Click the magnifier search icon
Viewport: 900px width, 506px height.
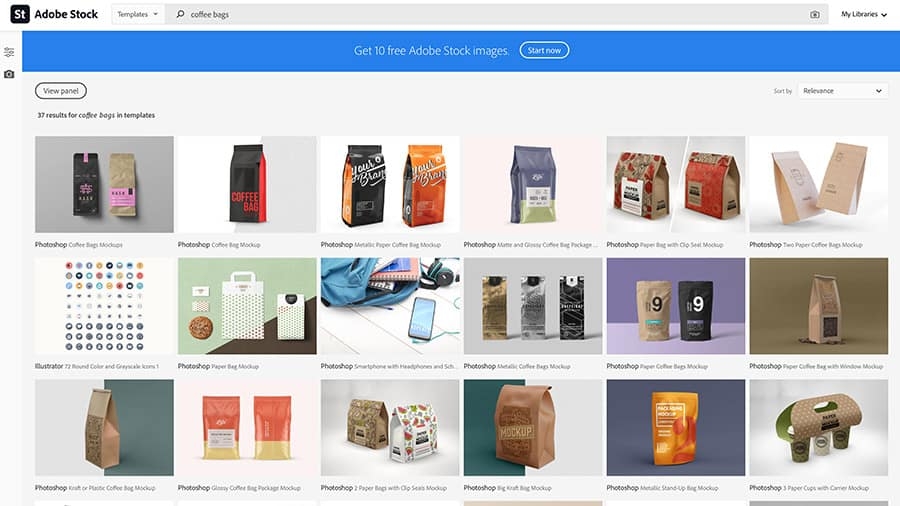(x=180, y=14)
